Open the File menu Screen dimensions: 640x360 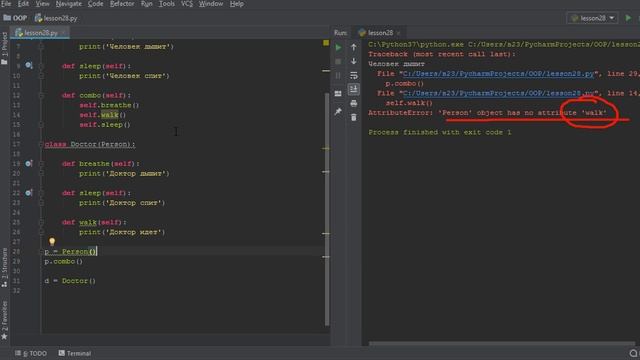tap(6, 4)
